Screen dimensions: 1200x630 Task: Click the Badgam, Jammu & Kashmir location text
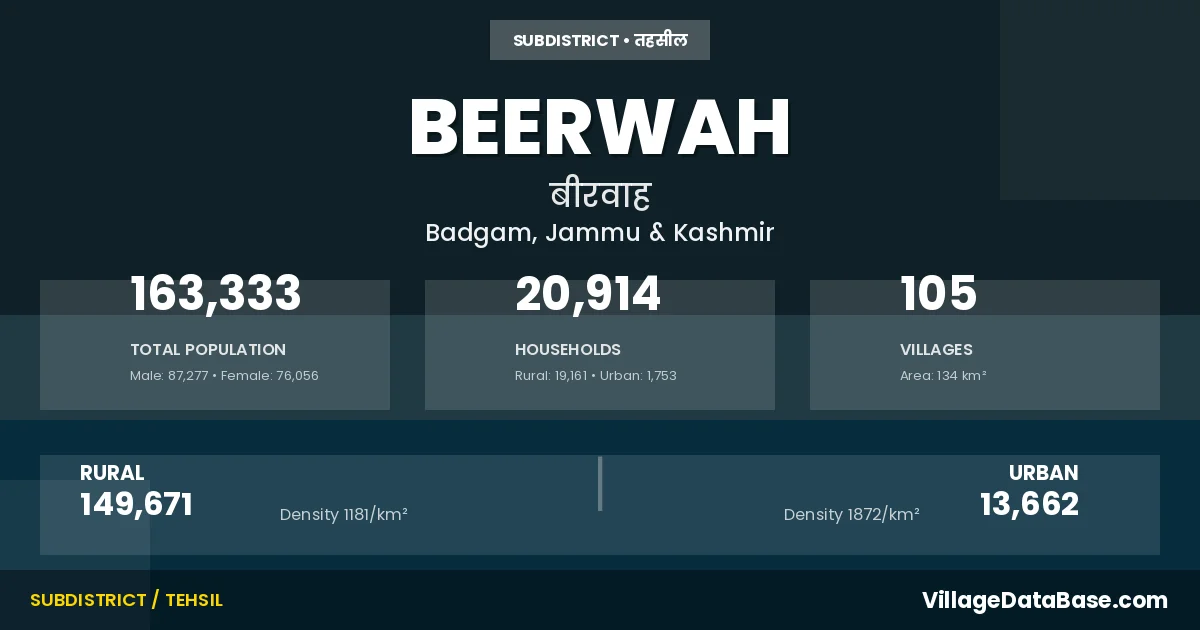pyautogui.click(x=600, y=233)
